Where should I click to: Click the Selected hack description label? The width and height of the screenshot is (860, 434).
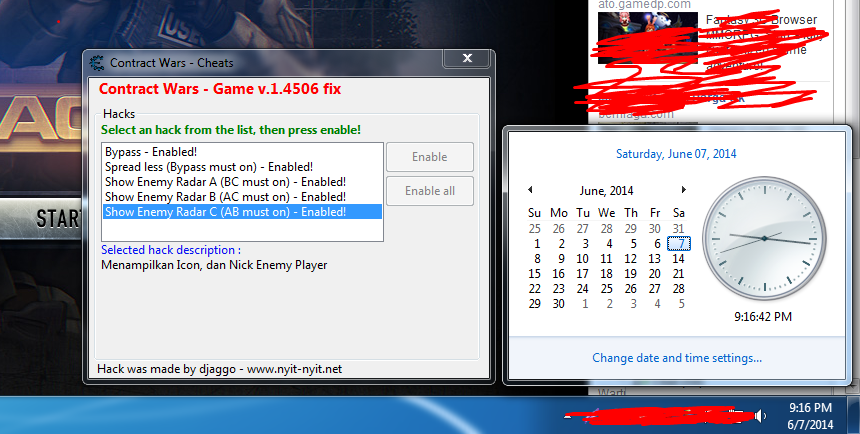171,250
